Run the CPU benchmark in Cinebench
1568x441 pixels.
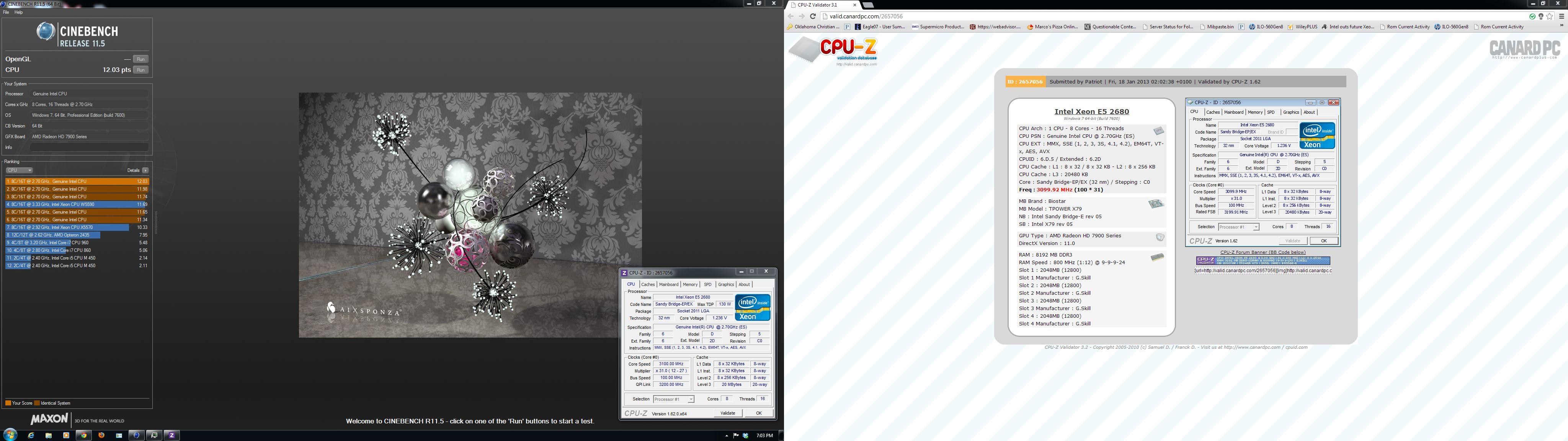pyautogui.click(x=140, y=69)
